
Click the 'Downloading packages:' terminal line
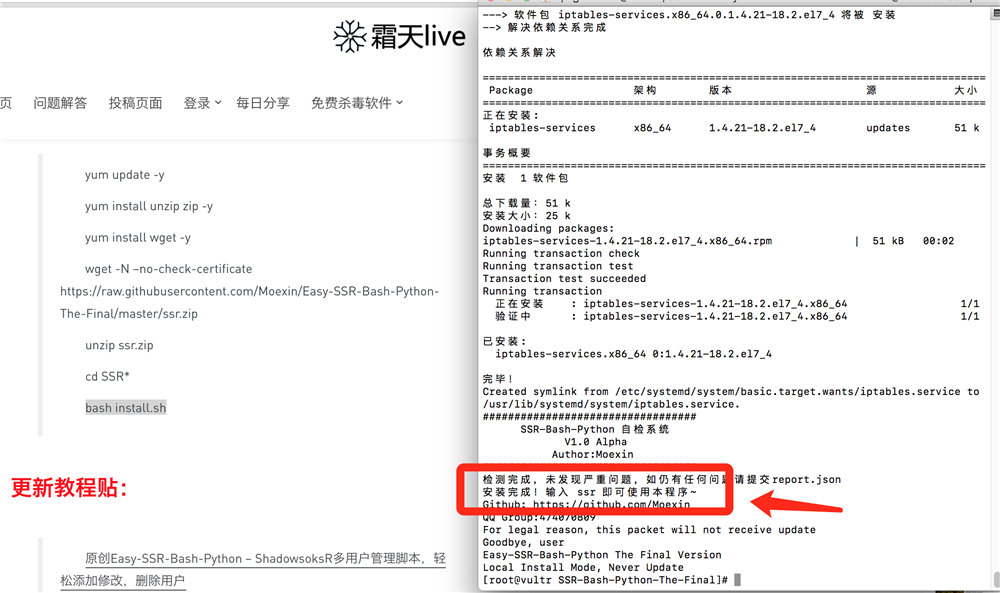pyautogui.click(x=548, y=228)
